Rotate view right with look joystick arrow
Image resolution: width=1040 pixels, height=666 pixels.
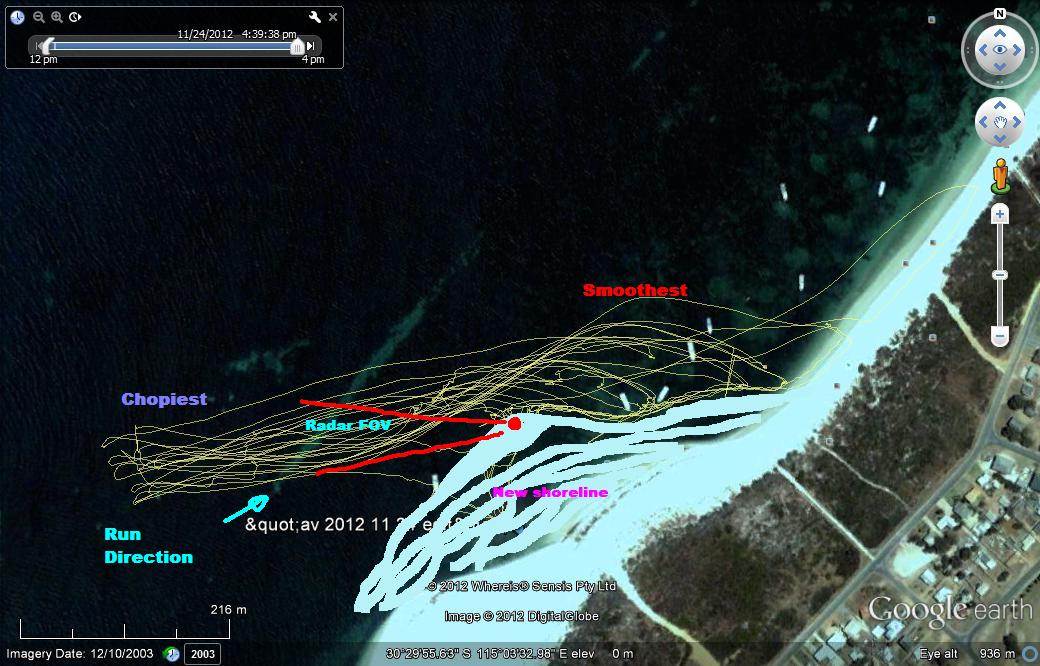[x=1019, y=49]
